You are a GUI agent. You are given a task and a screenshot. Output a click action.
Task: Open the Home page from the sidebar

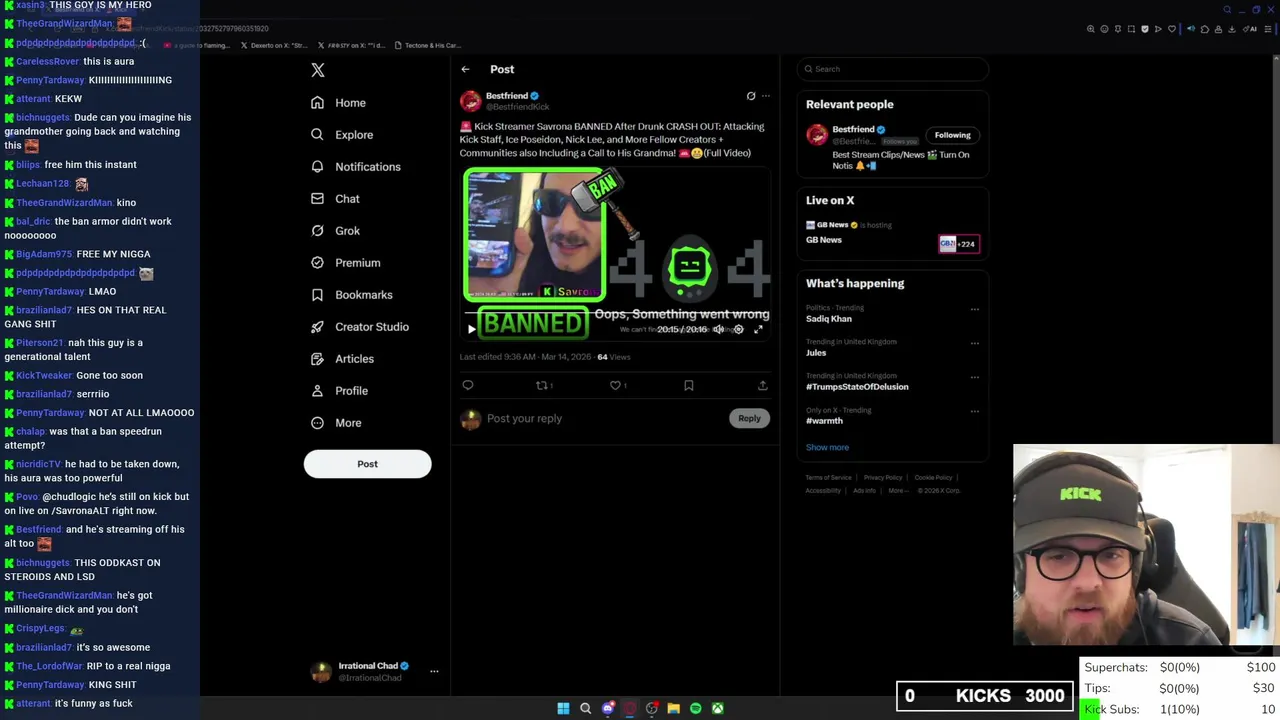[x=338, y=103]
